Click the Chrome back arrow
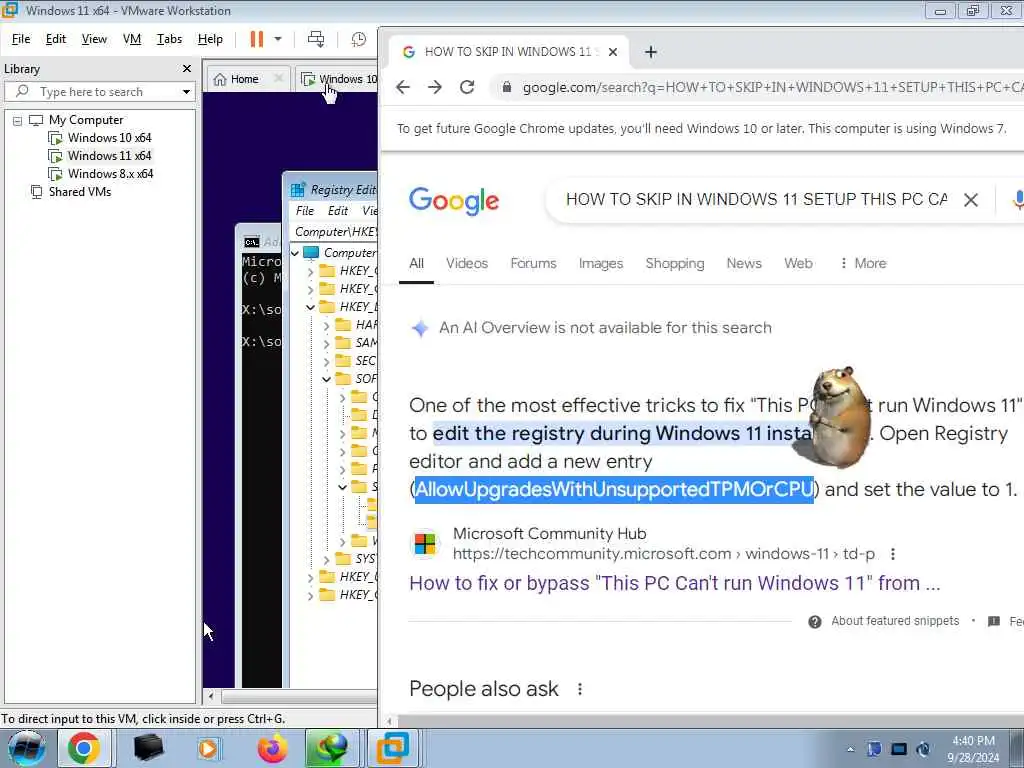 [x=403, y=87]
